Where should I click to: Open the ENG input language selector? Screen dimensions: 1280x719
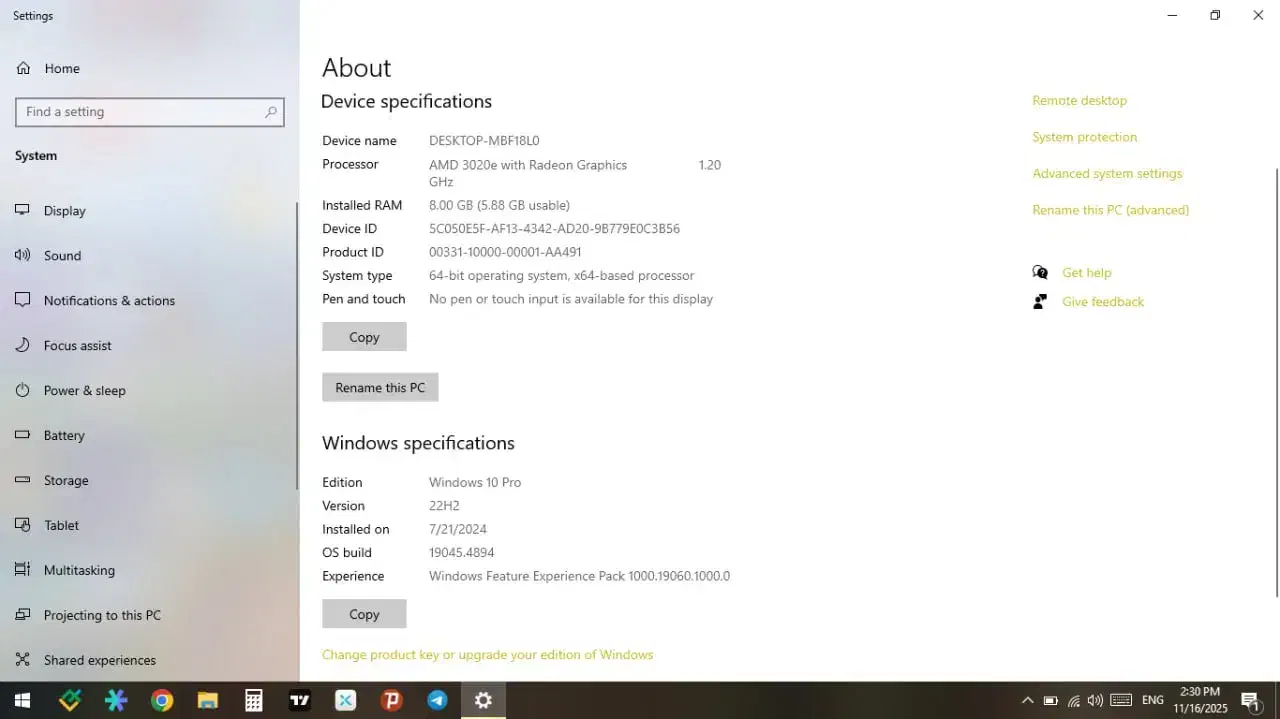pos(1153,700)
